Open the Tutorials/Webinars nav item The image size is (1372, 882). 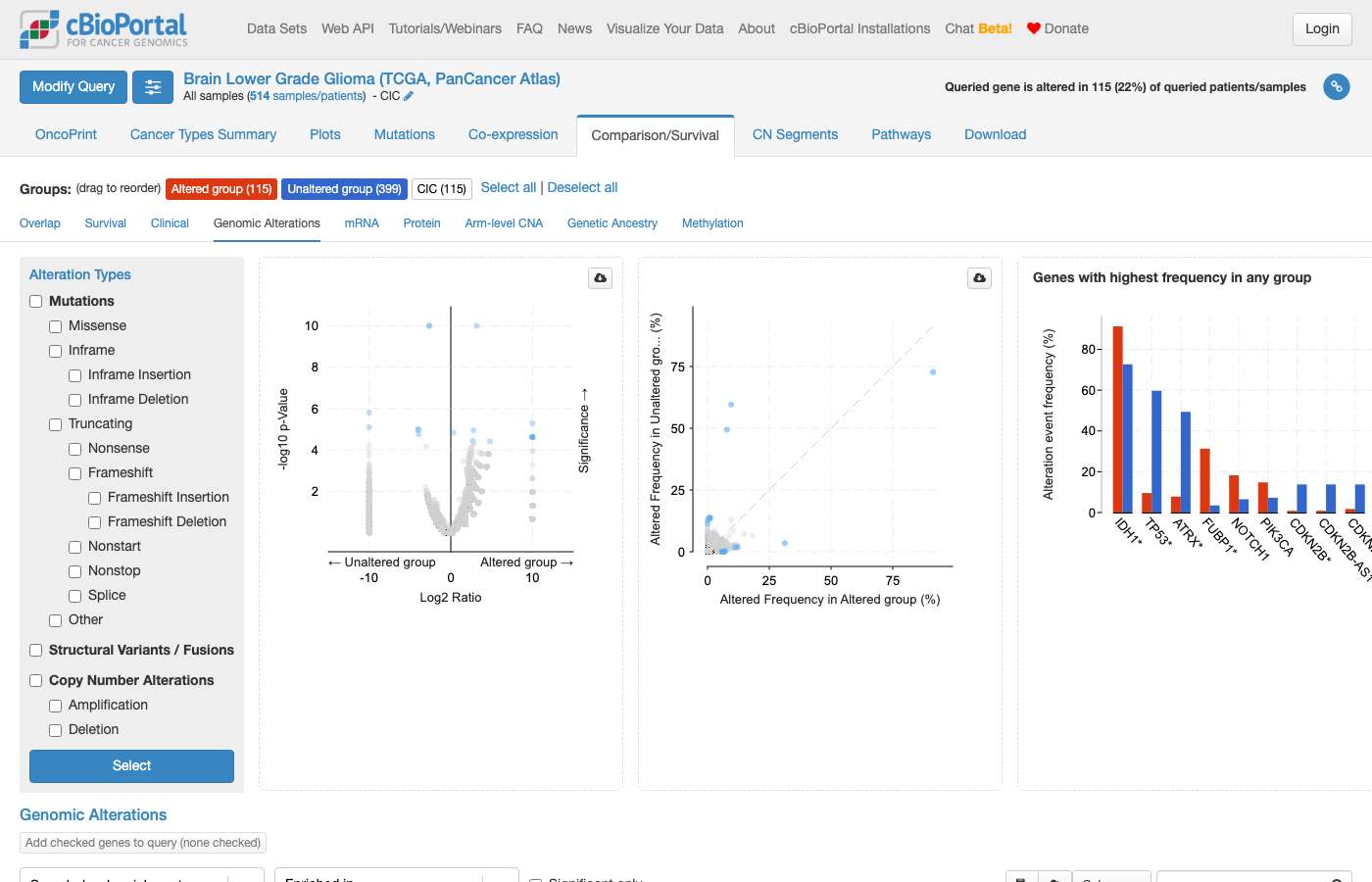(445, 28)
